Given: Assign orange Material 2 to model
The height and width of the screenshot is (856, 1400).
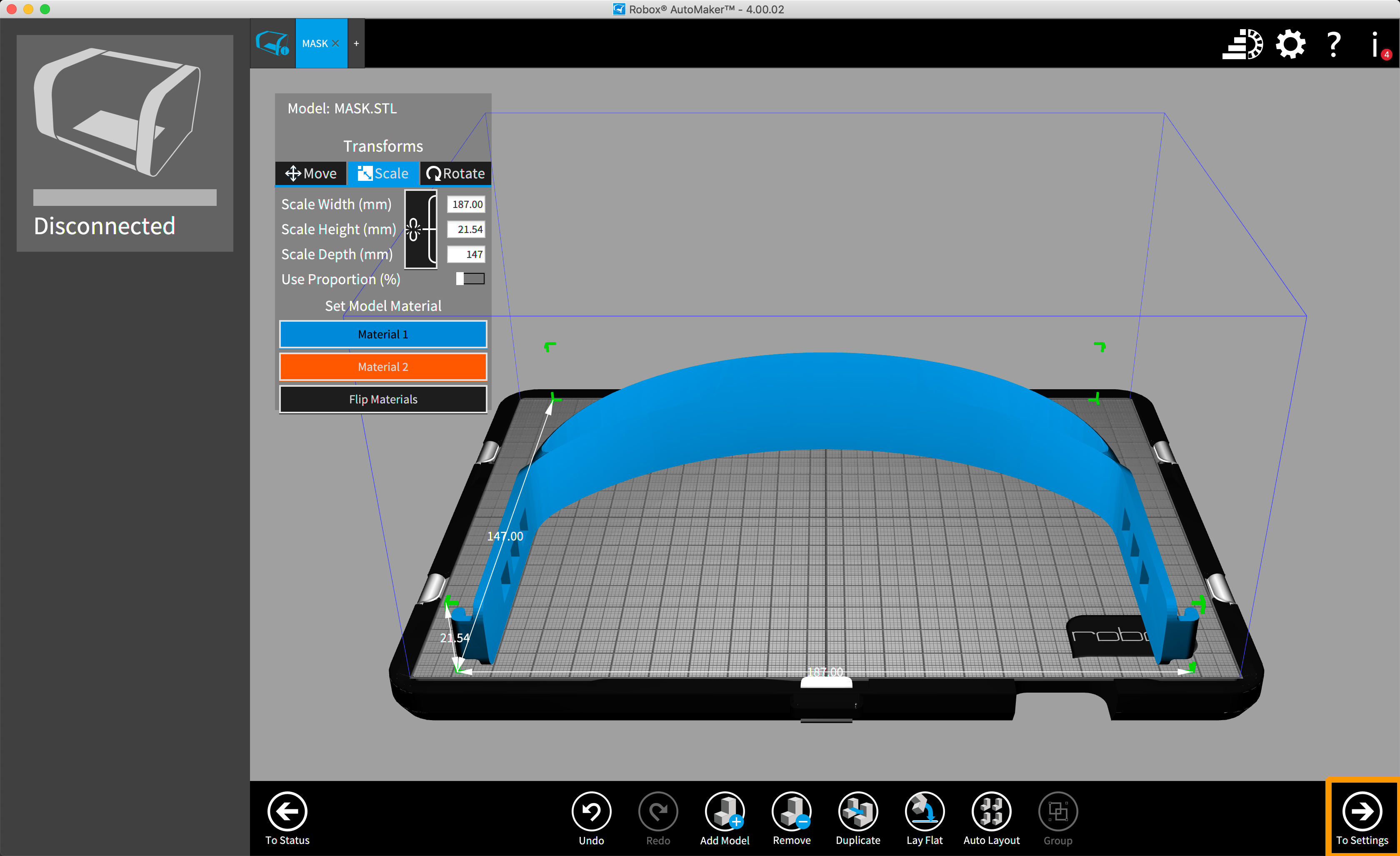Looking at the screenshot, I should (383, 367).
